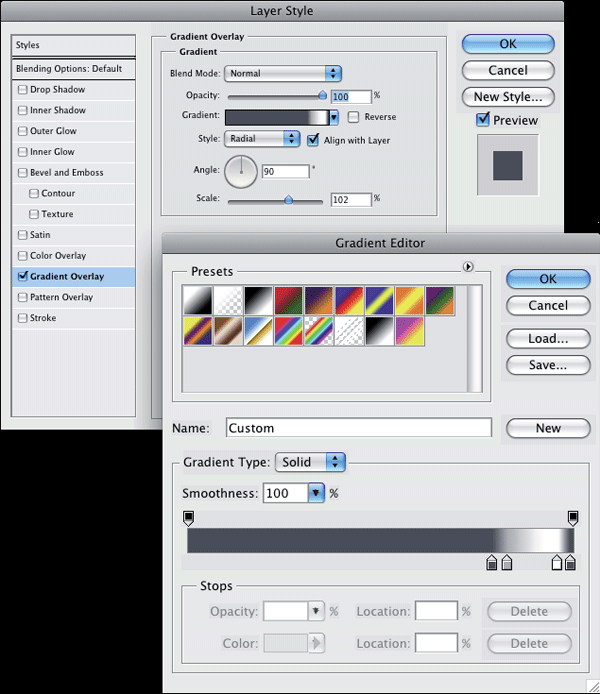Click the Layer Style preview swatch thumbnail
The width and height of the screenshot is (600, 694).
click(508, 165)
